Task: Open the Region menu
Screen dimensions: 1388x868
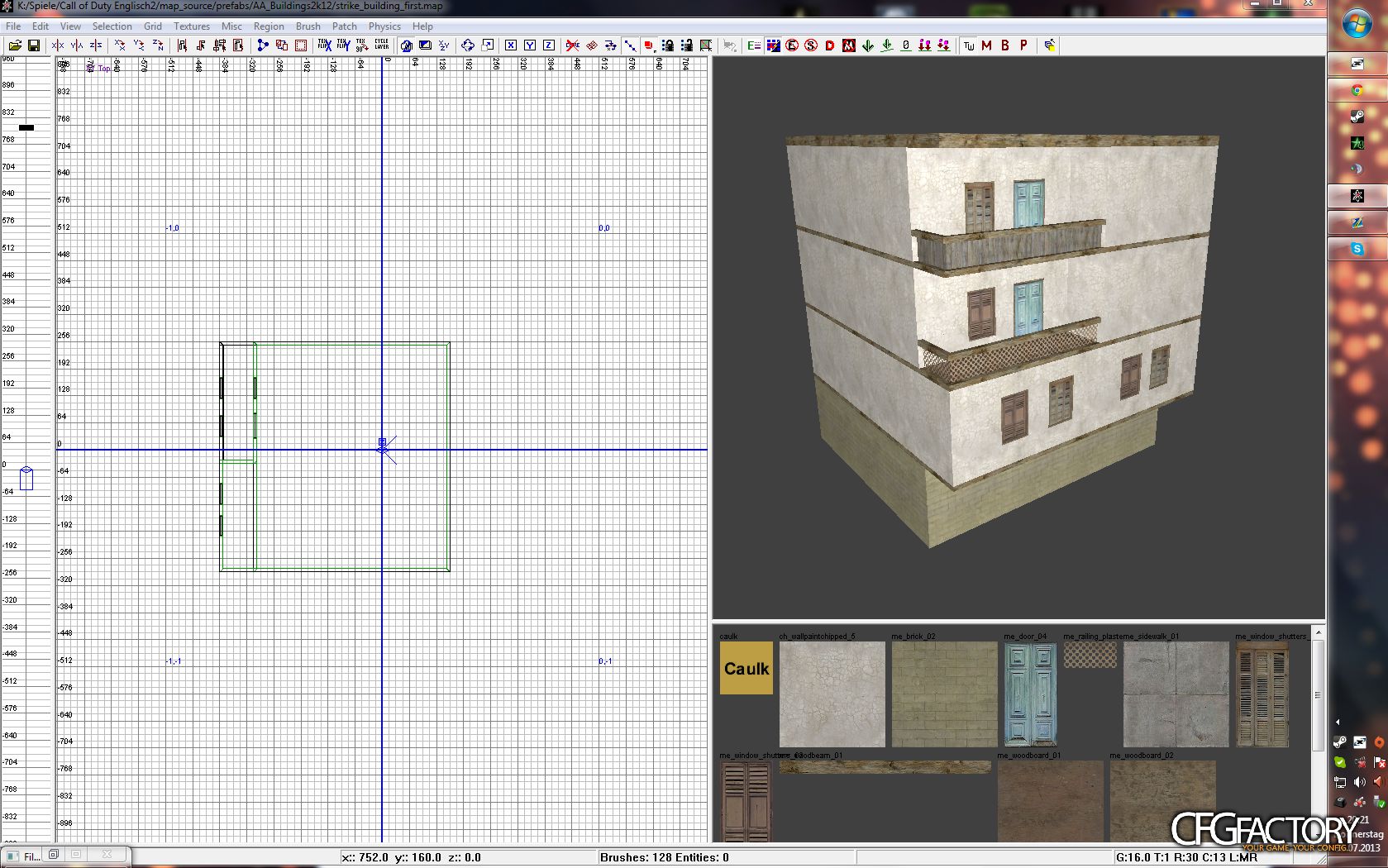Action: (x=269, y=26)
